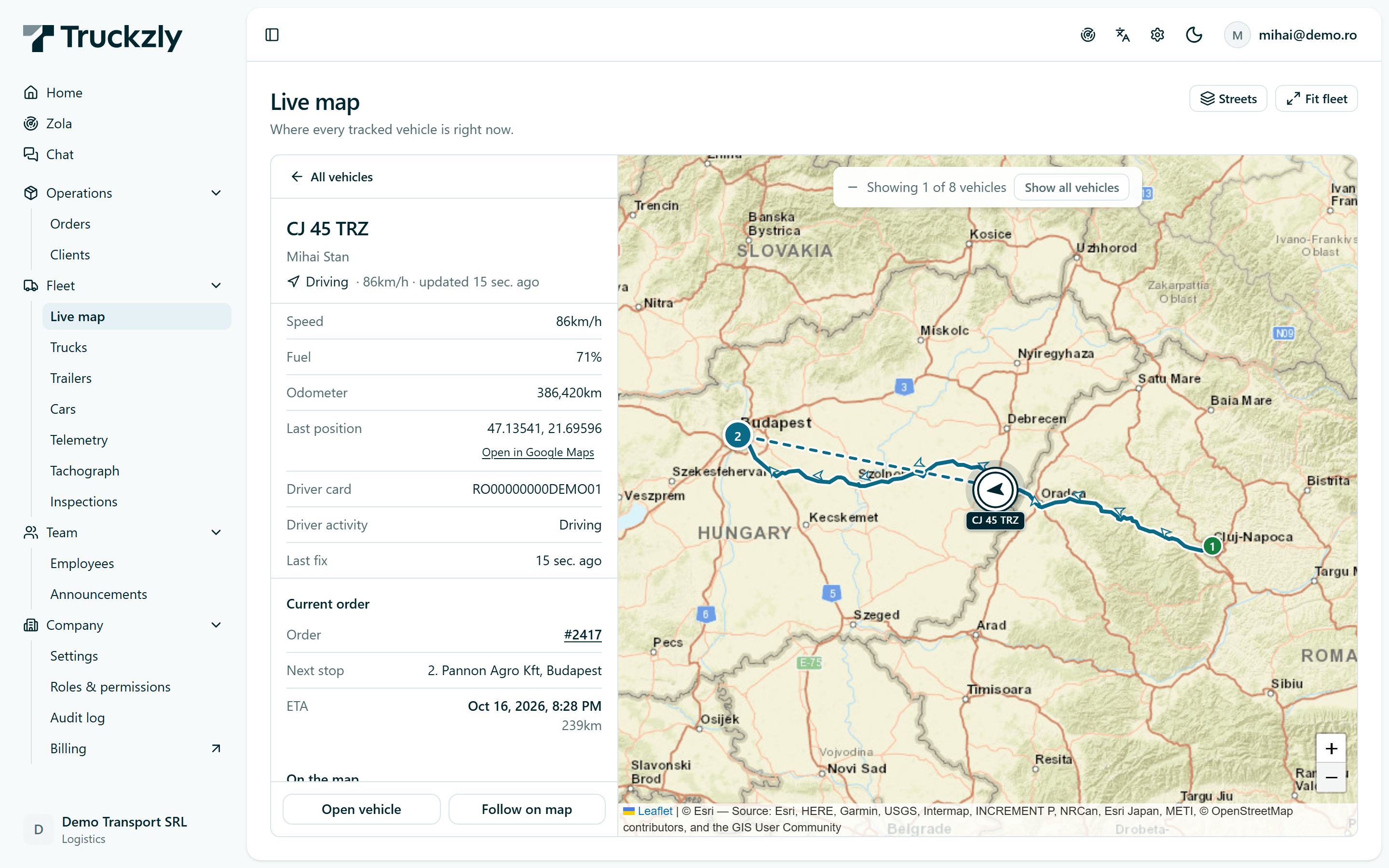This screenshot has height=868, width=1389.
Task: Click Follow on map button
Action: click(526, 810)
